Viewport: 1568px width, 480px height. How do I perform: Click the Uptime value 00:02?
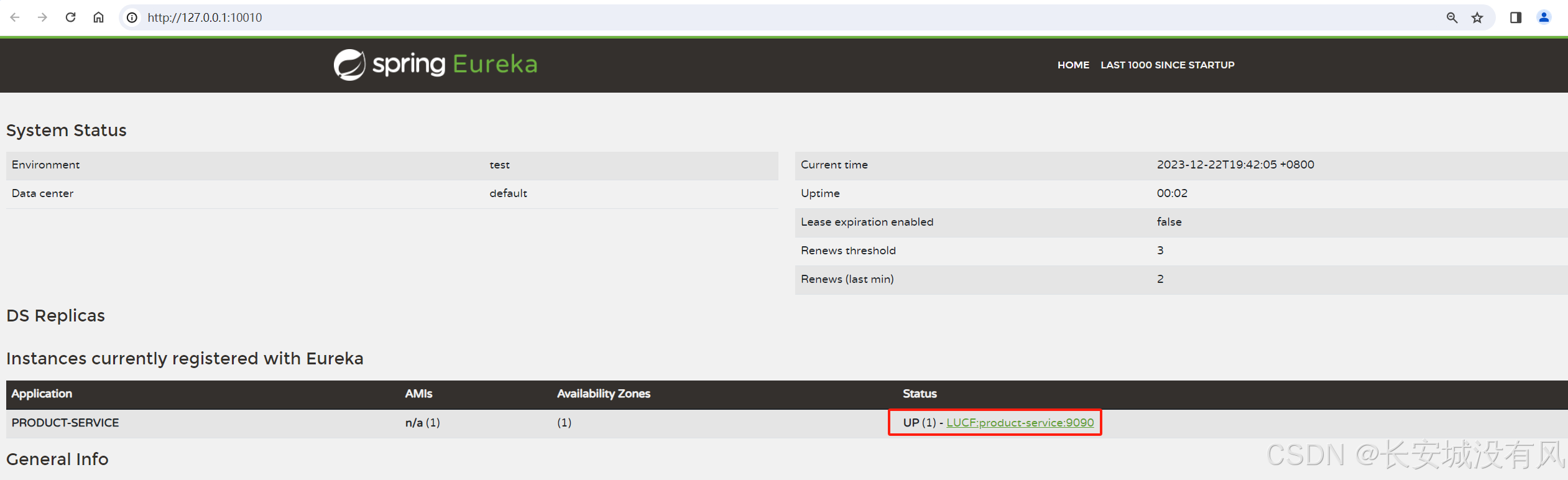click(x=1172, y=193)
